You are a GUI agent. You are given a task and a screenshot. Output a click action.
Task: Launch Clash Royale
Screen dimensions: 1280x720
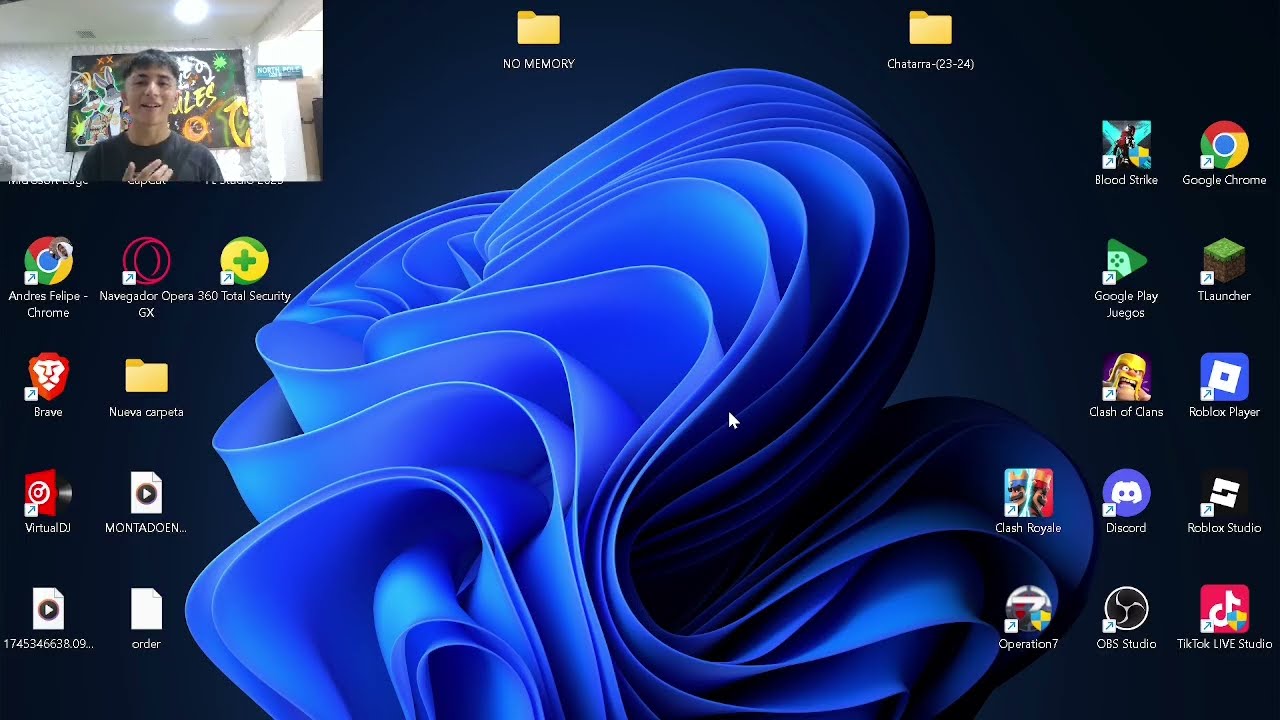pyautogui.click(x=1028, y=493)
